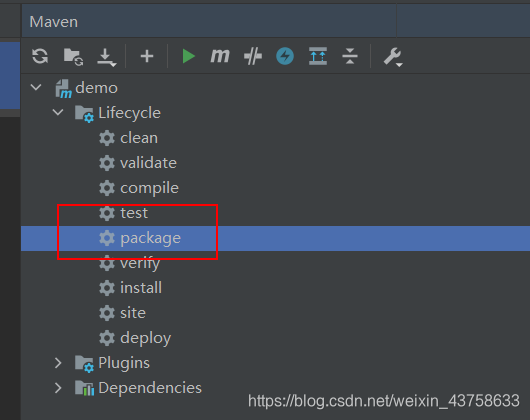Click the gear icon beside deploy
530x420 pixels.
[x=107, y=338]
